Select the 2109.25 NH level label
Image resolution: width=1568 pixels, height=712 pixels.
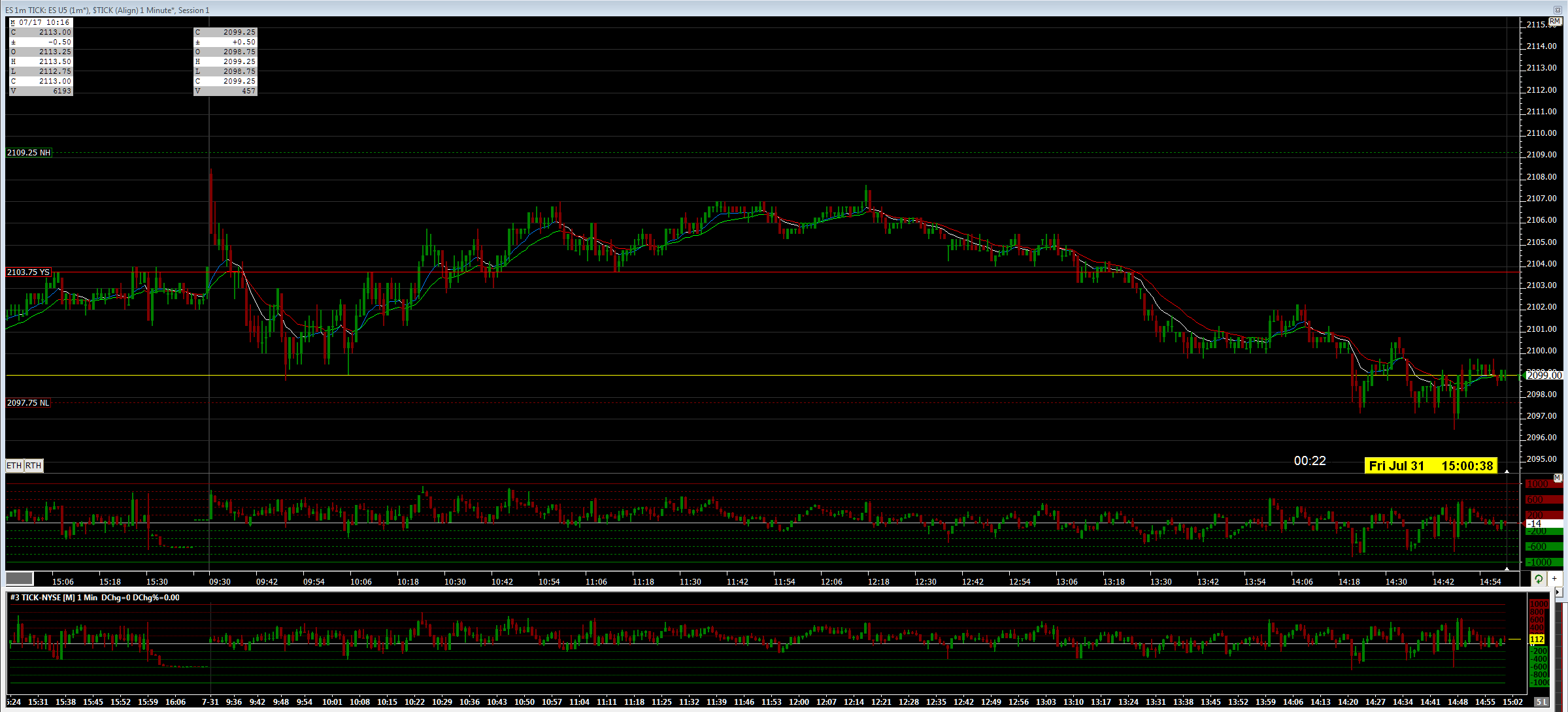(29, 153)
